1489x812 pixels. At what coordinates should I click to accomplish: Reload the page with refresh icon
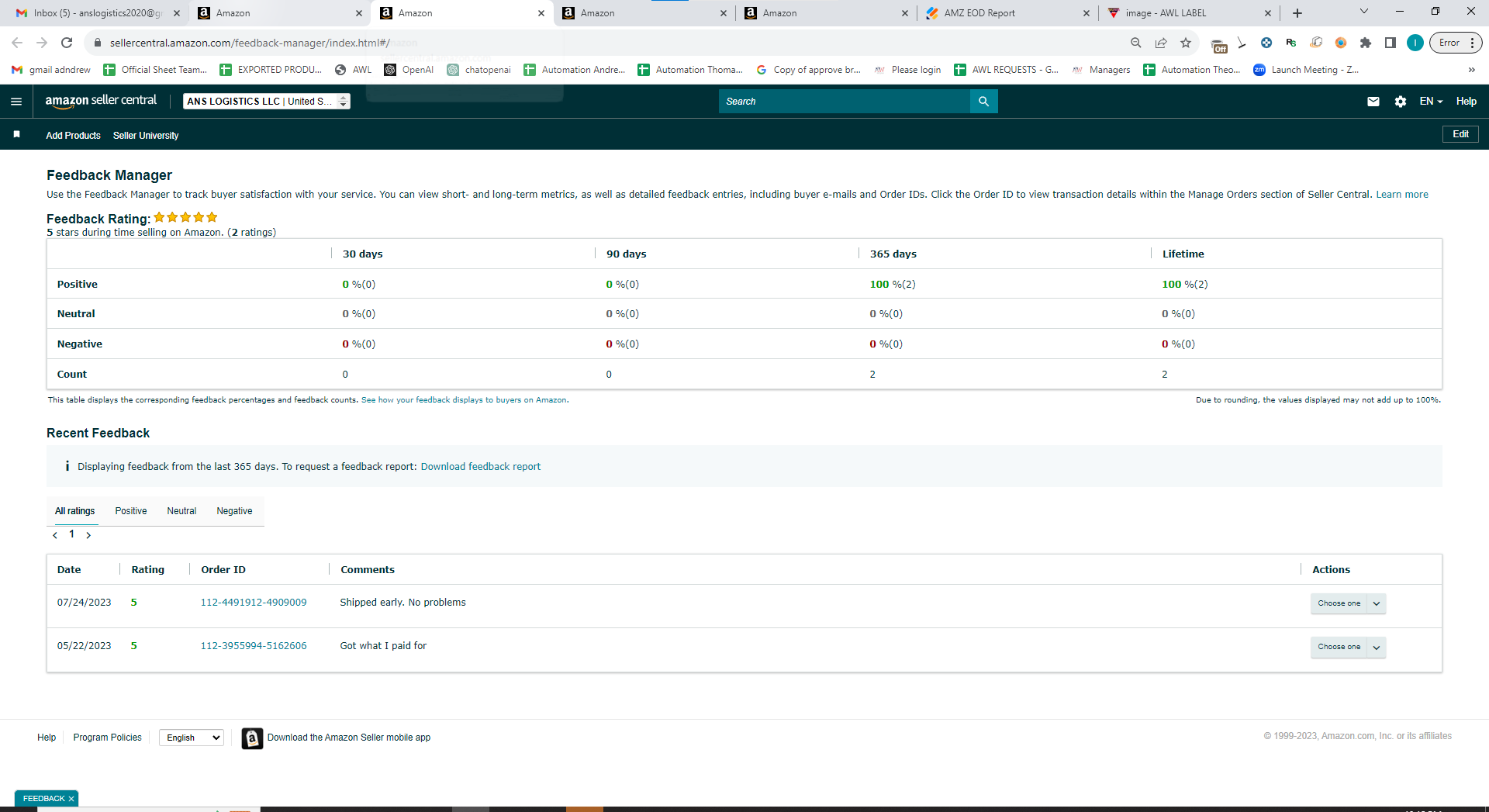(x=67, y=43)
